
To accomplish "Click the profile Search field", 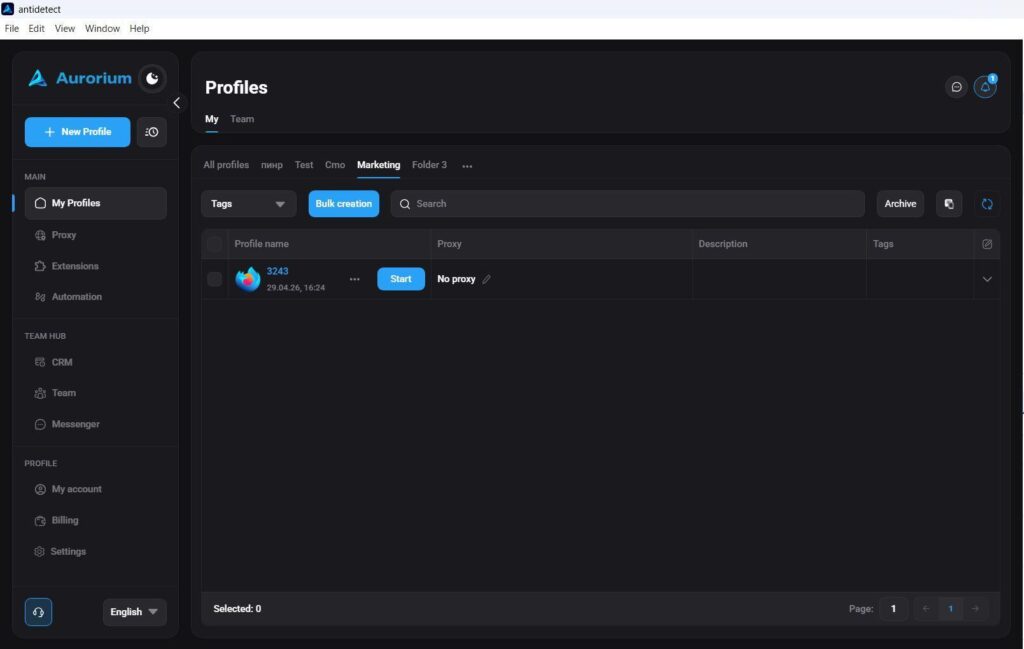I will 628,204.
